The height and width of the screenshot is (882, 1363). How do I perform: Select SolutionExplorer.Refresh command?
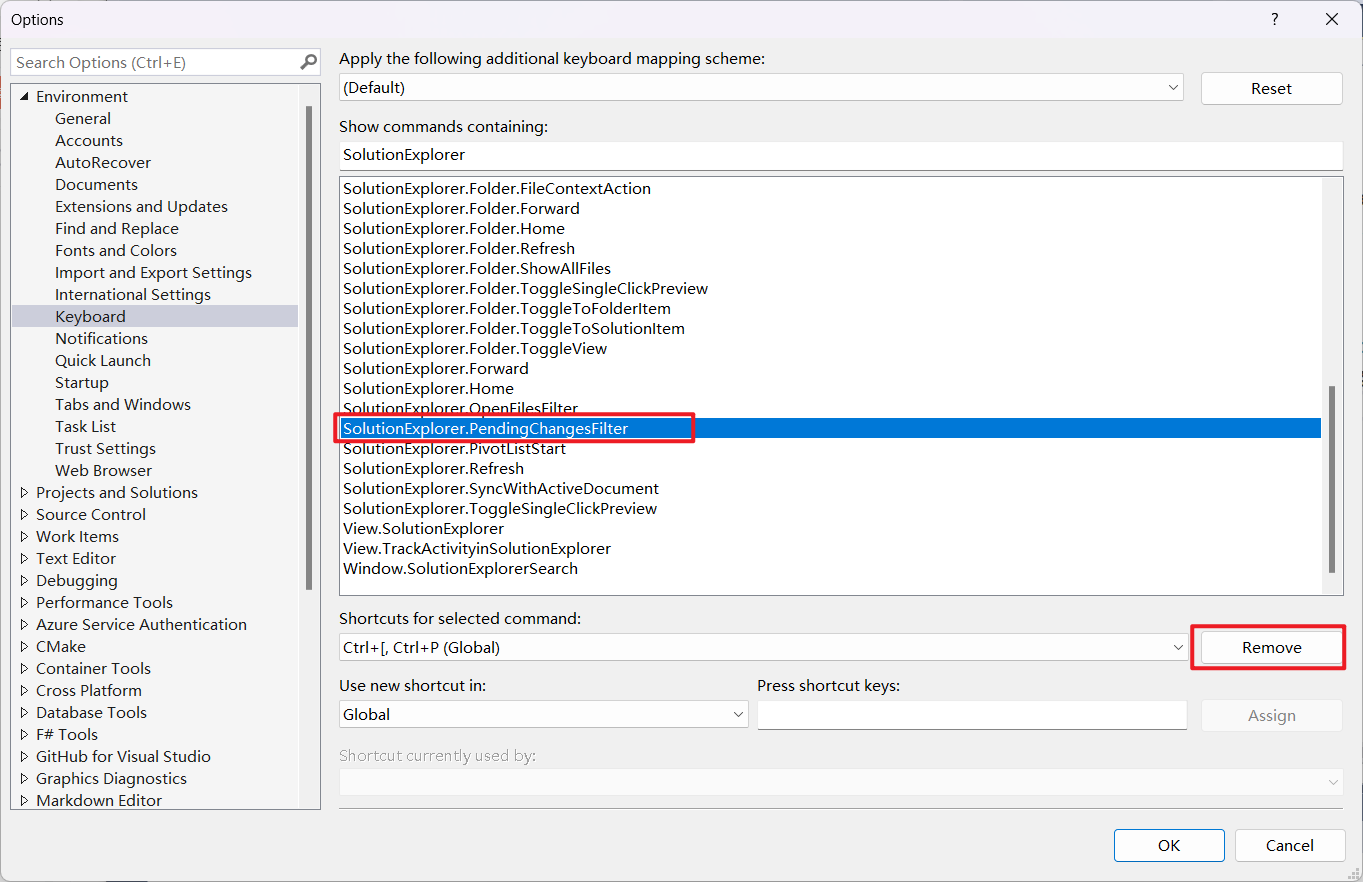coord(433,469)
